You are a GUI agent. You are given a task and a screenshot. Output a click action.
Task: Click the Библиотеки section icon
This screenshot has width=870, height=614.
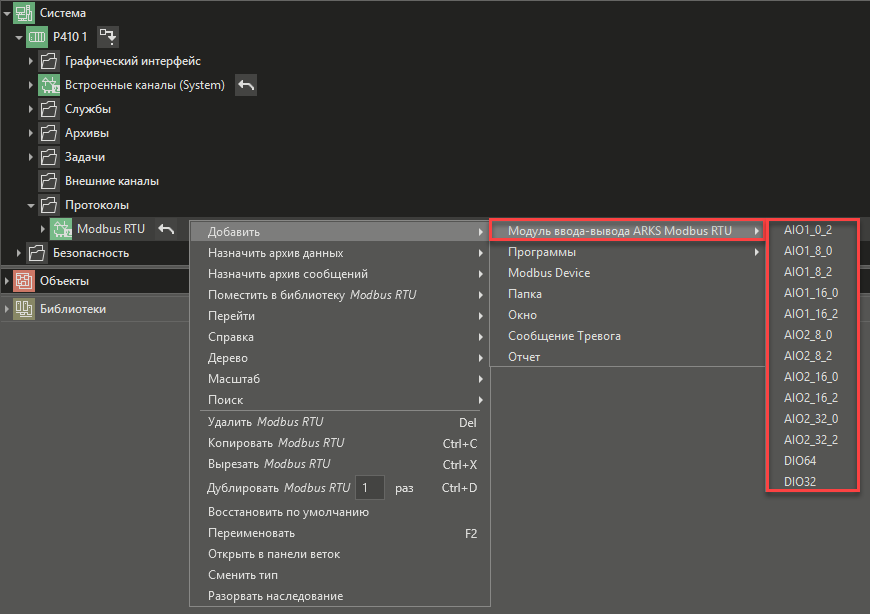[x=24, y=308]
